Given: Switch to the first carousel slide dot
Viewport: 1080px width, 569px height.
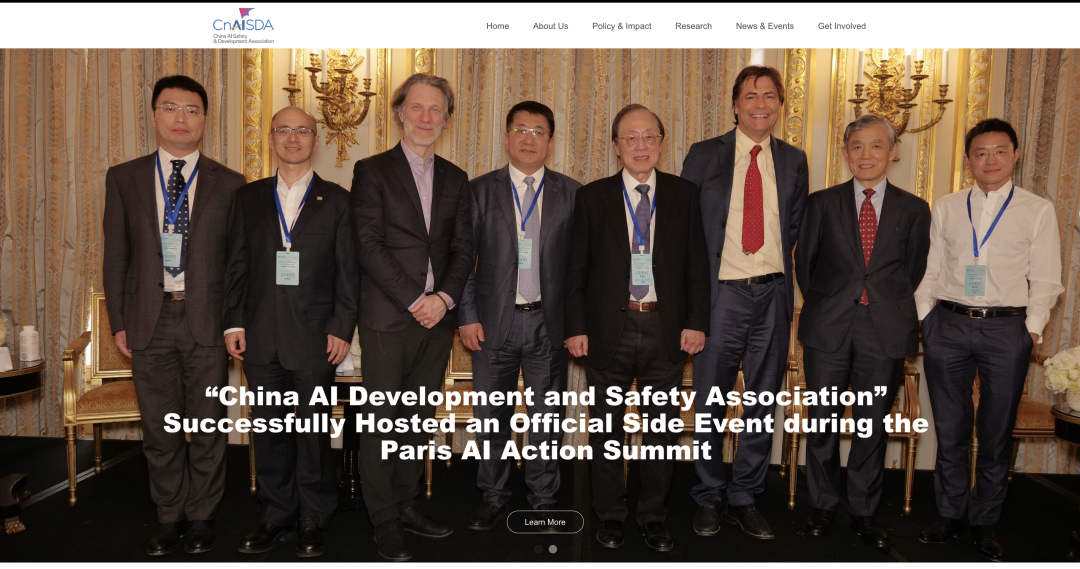Looking at the screenshot, I should tap(539, 549).
